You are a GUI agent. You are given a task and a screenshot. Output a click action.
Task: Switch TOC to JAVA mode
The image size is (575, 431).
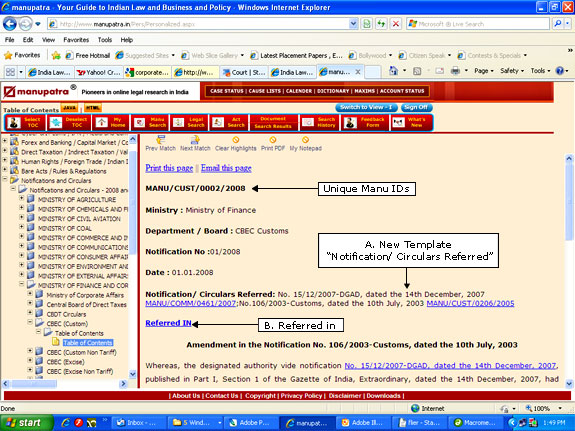click(69, 108)
